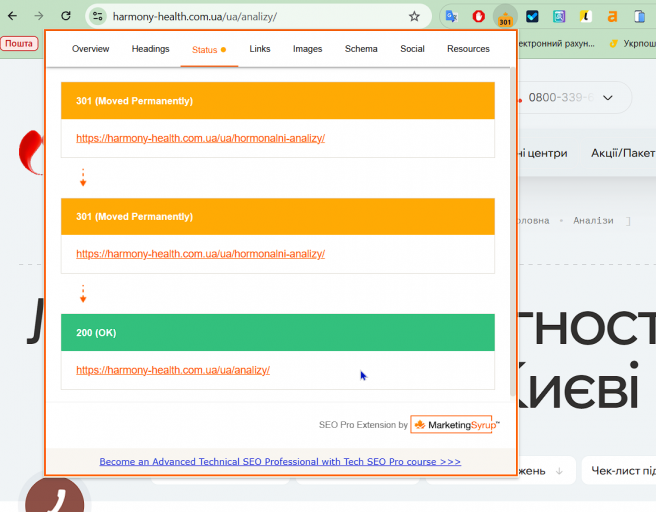Switch to the Images tab
This screenshot has width=656, height=512.
tap(308, 49)
